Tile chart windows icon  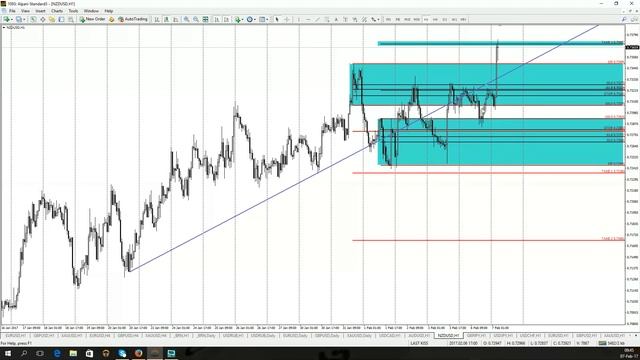[205, 19]
